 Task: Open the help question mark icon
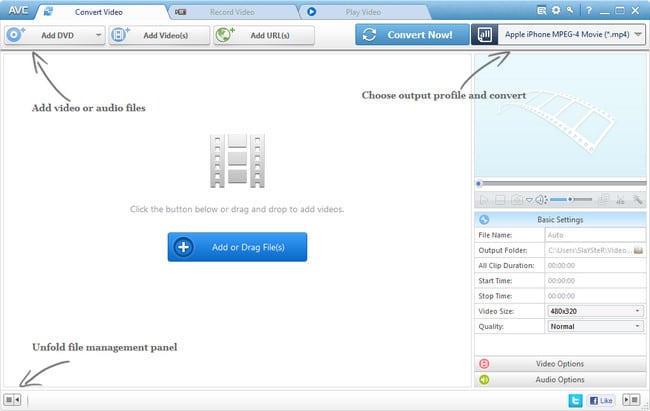pos(587,10)
